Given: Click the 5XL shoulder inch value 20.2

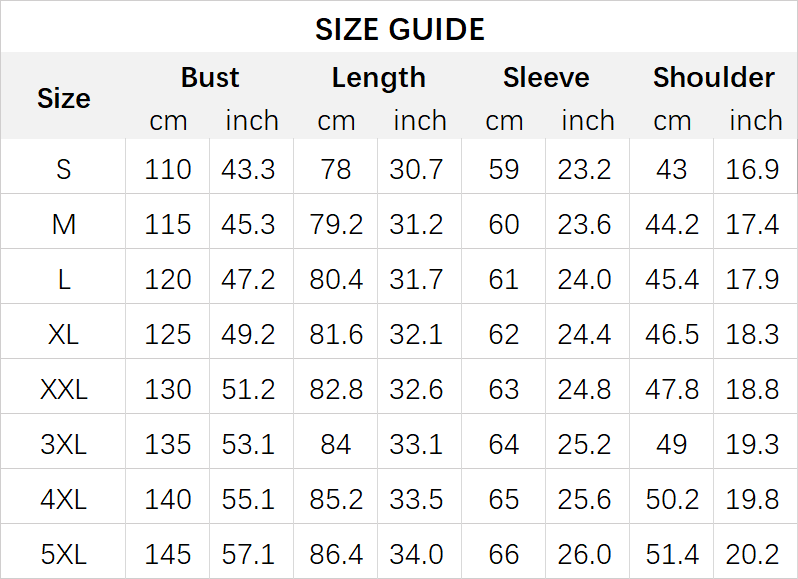Looking at the screenshot, I should click(x=752, y=554).
